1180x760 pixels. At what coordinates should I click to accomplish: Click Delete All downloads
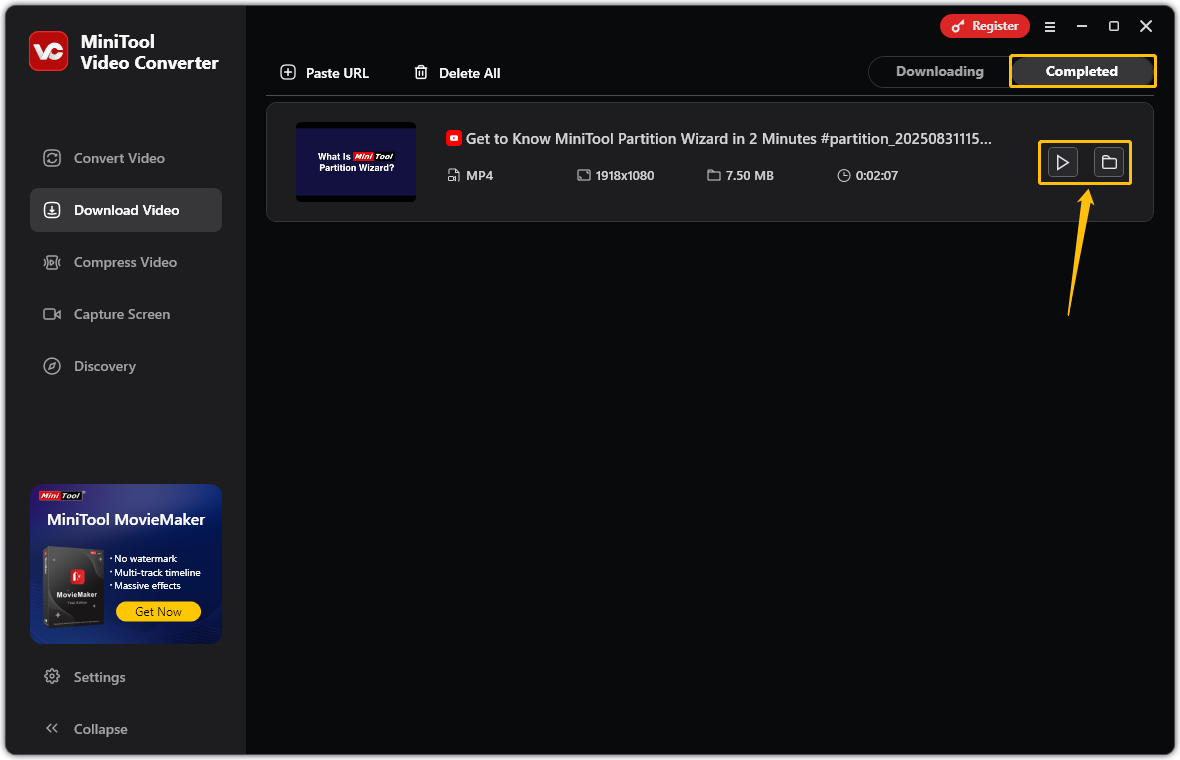click(x=457, y=73)
